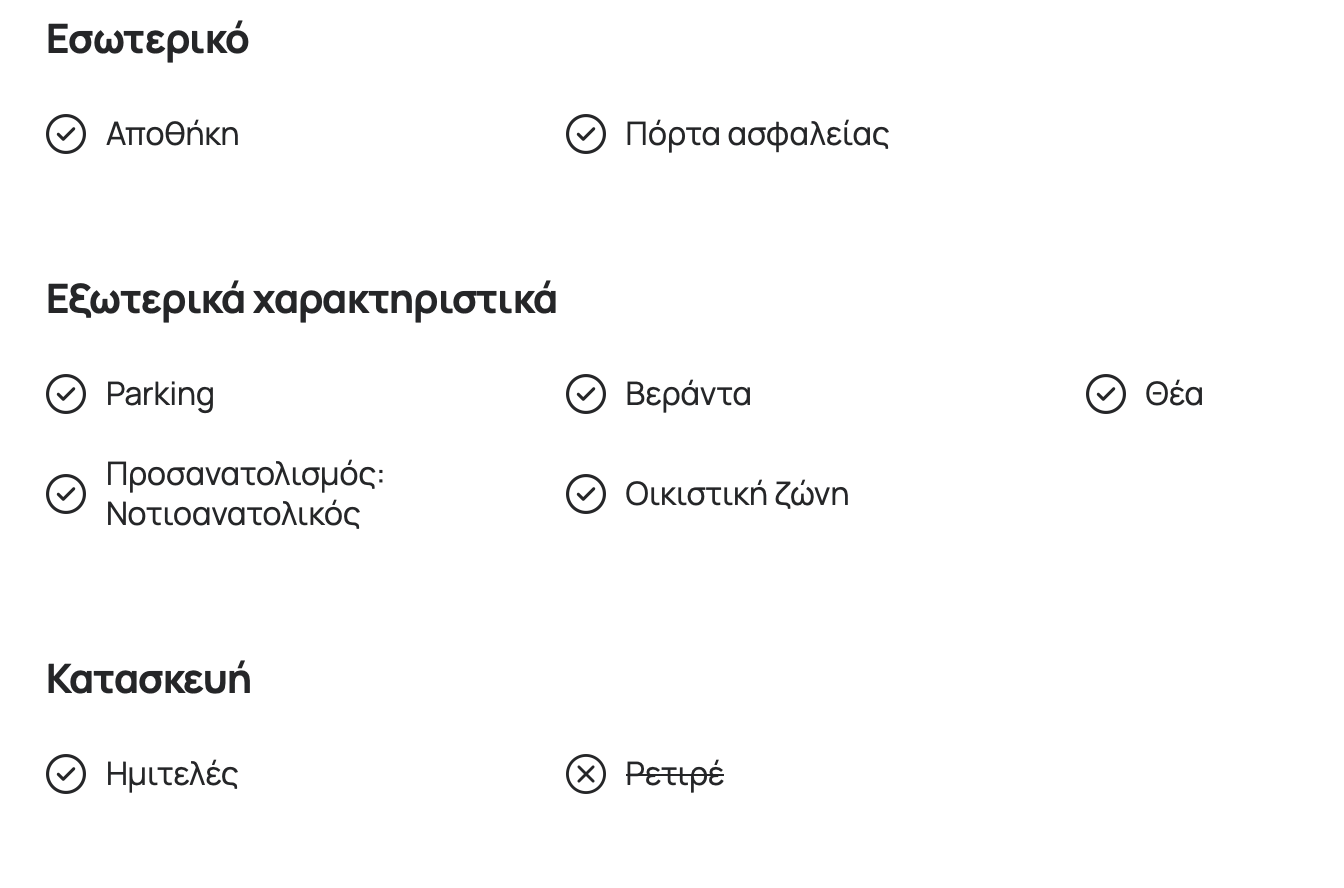
Task: Click the Προσανατολισμός: Νοτιοανατολικός text
Action: pos(245,494)
